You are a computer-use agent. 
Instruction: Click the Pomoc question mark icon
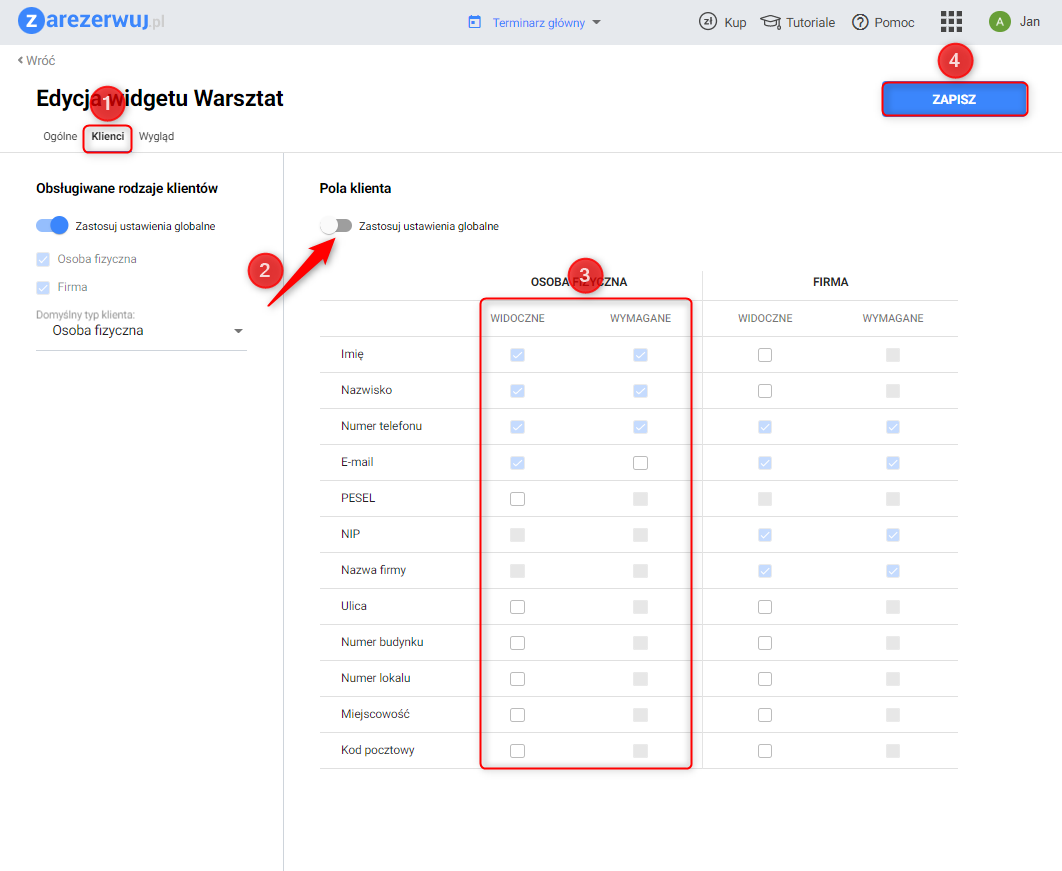[x=860, y=22]
